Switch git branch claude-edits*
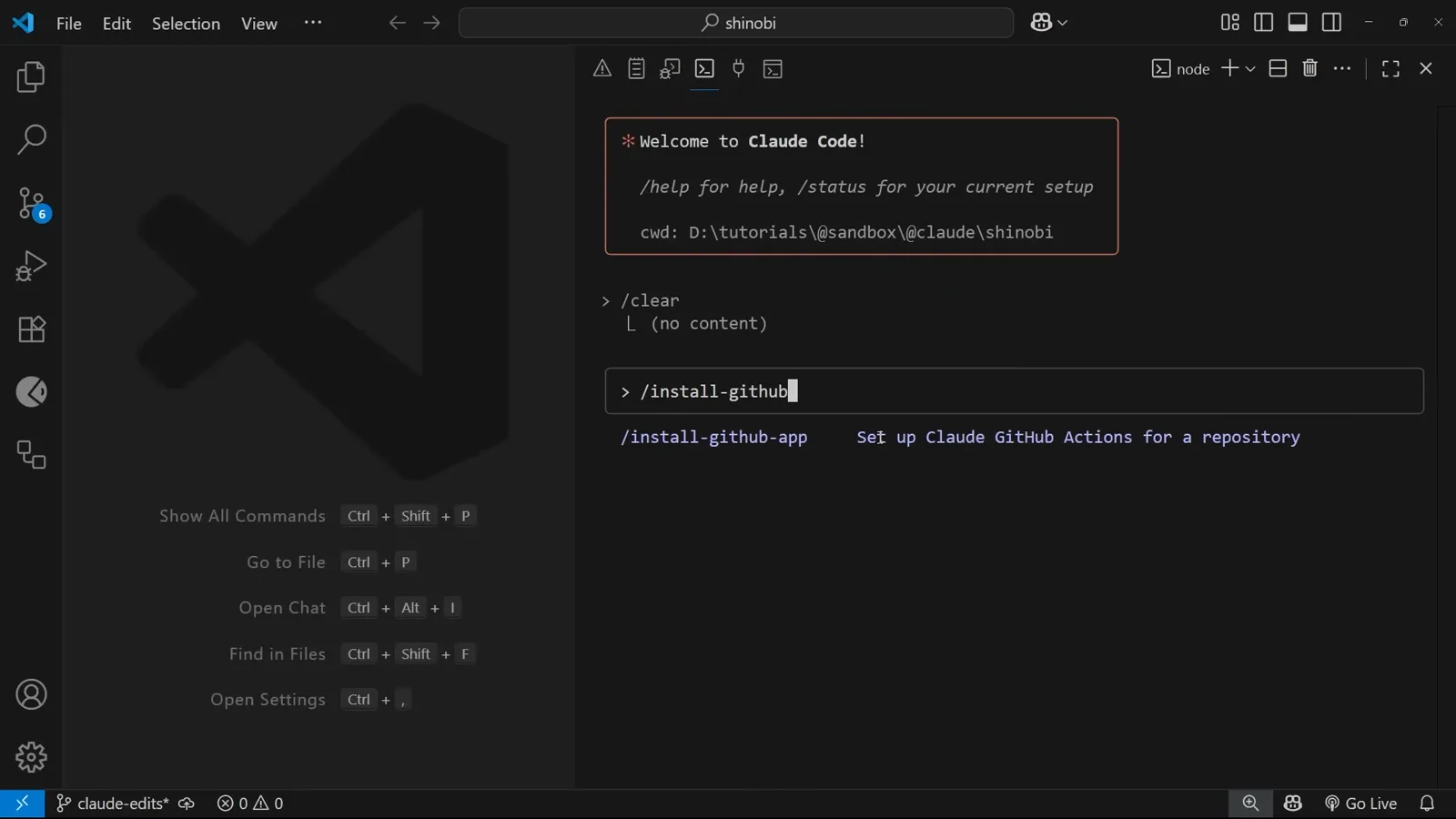Viewport: 1456px width, 819px height. [113, 804]
